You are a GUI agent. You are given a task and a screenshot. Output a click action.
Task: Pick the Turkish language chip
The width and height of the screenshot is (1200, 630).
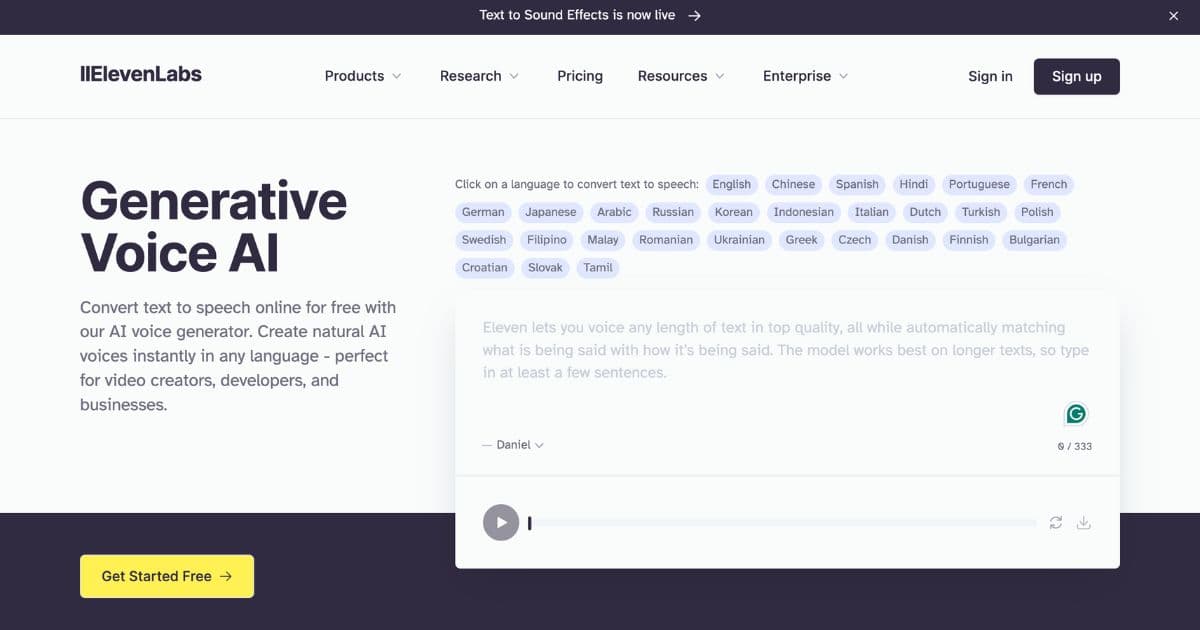click(981, 212)
